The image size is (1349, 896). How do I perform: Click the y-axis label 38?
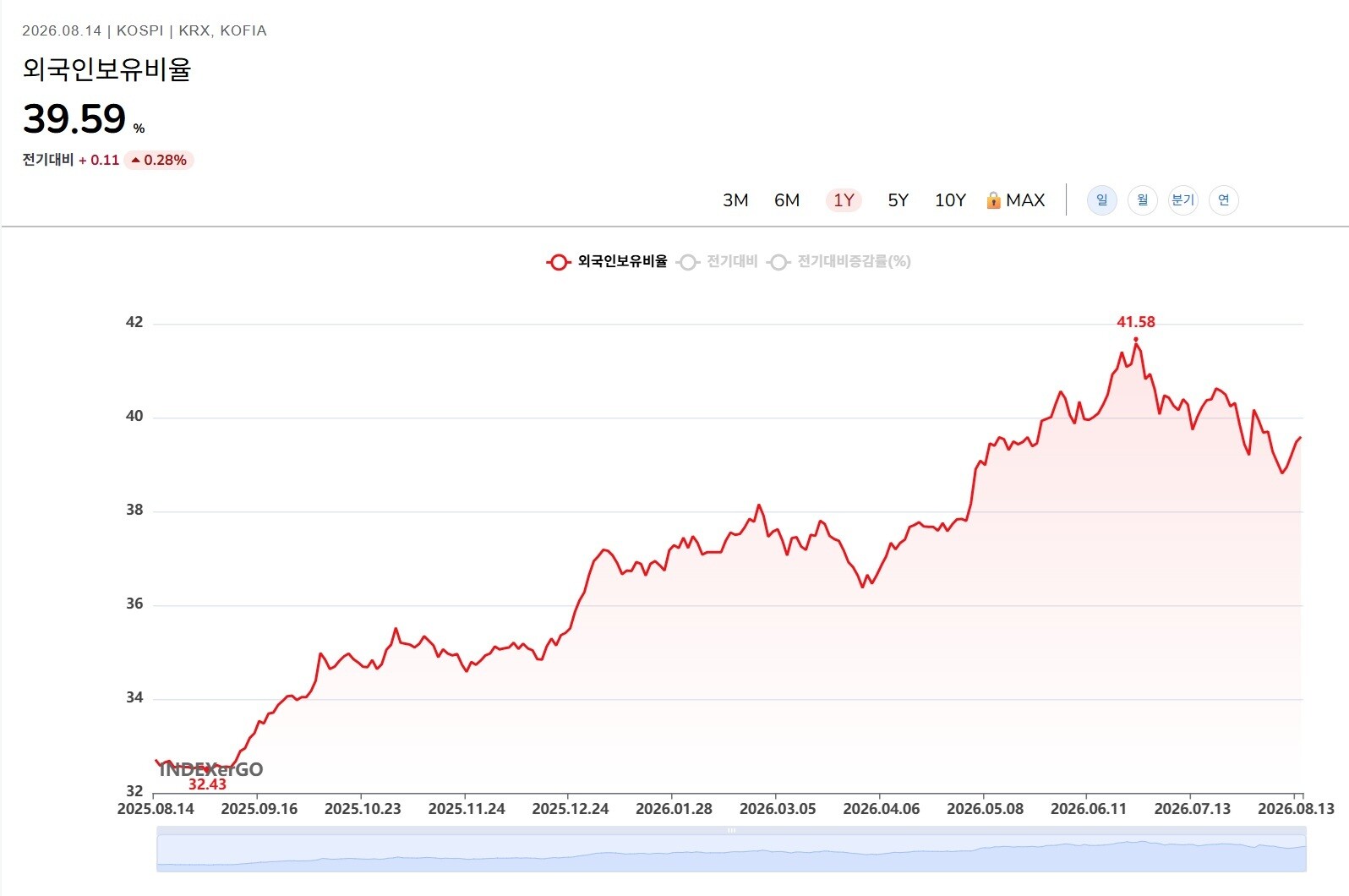coord(134,510)
